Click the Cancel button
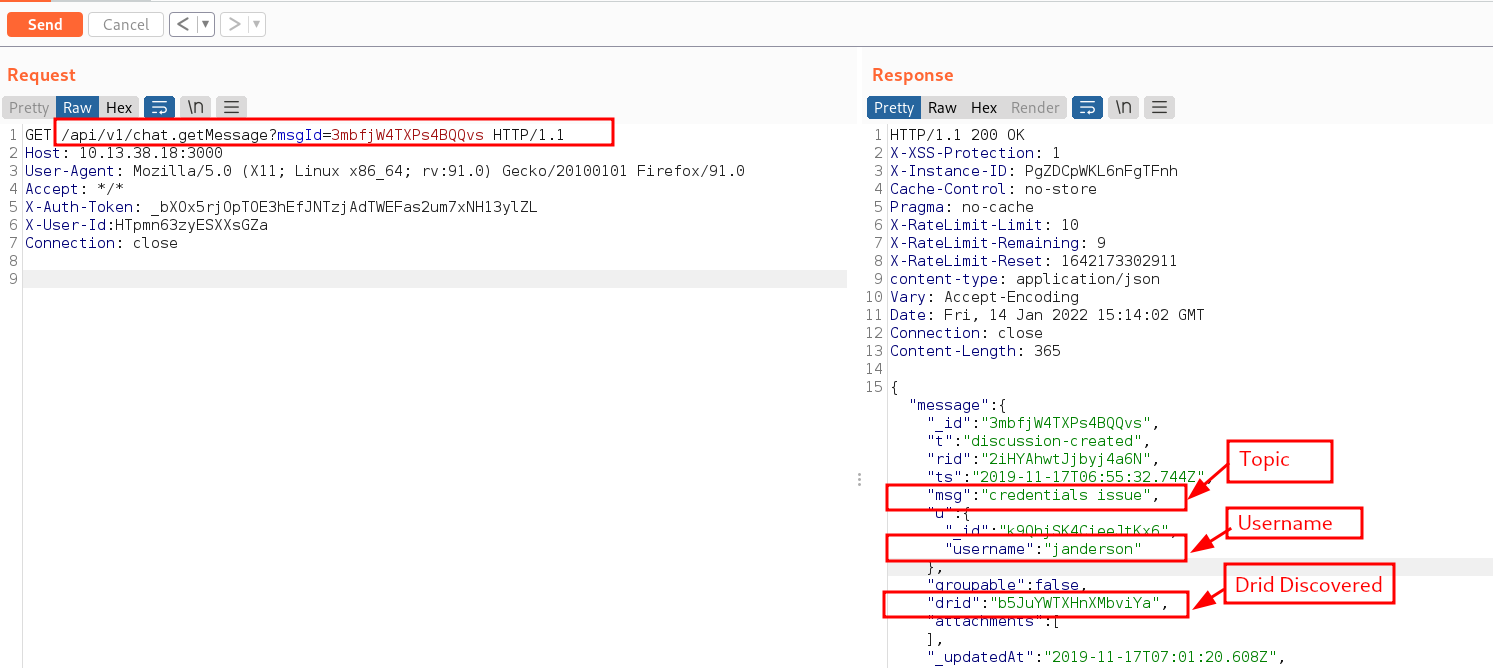Image resolution: width=1493 pixels, height=668 pixels. click(x=125, y=24)
